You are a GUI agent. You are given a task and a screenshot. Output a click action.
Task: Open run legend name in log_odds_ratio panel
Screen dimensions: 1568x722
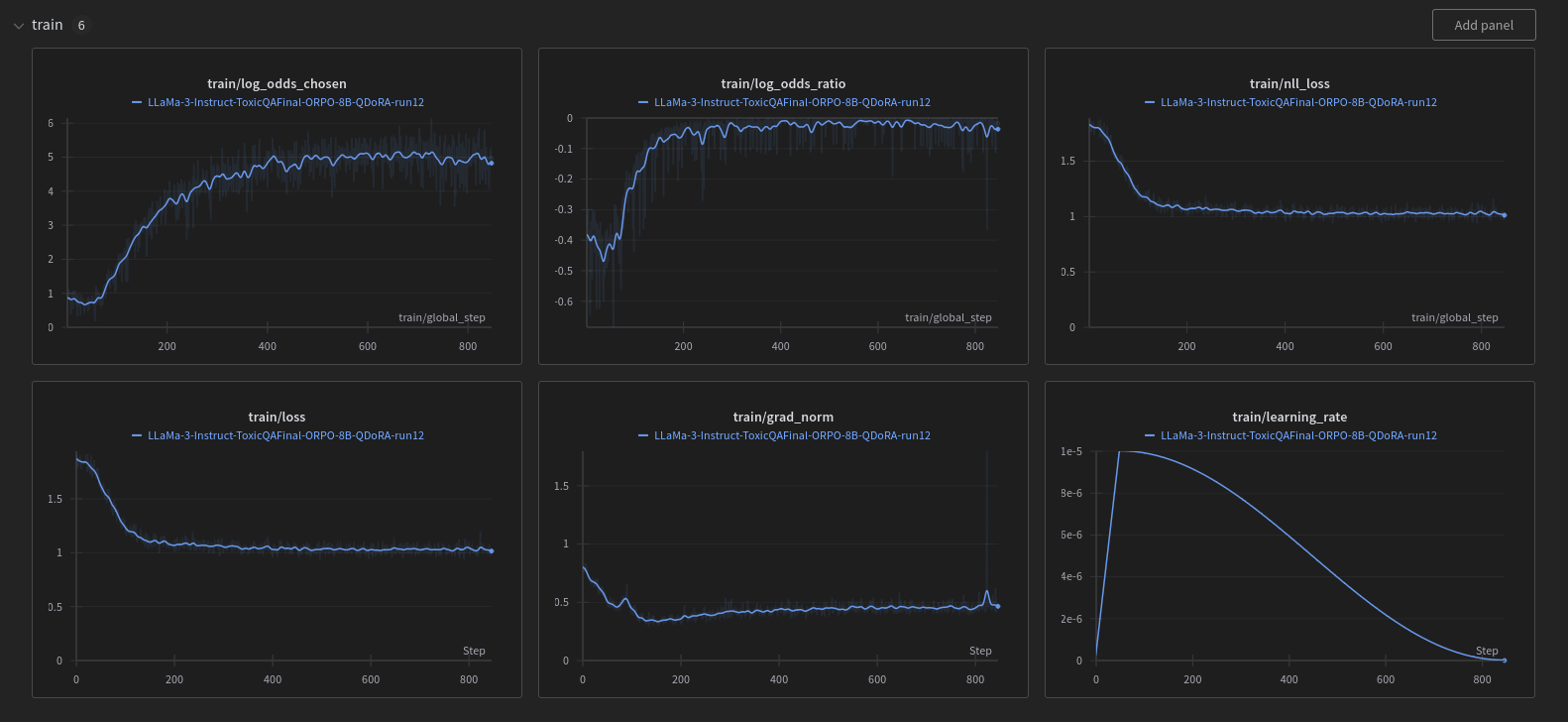point(792,102)
